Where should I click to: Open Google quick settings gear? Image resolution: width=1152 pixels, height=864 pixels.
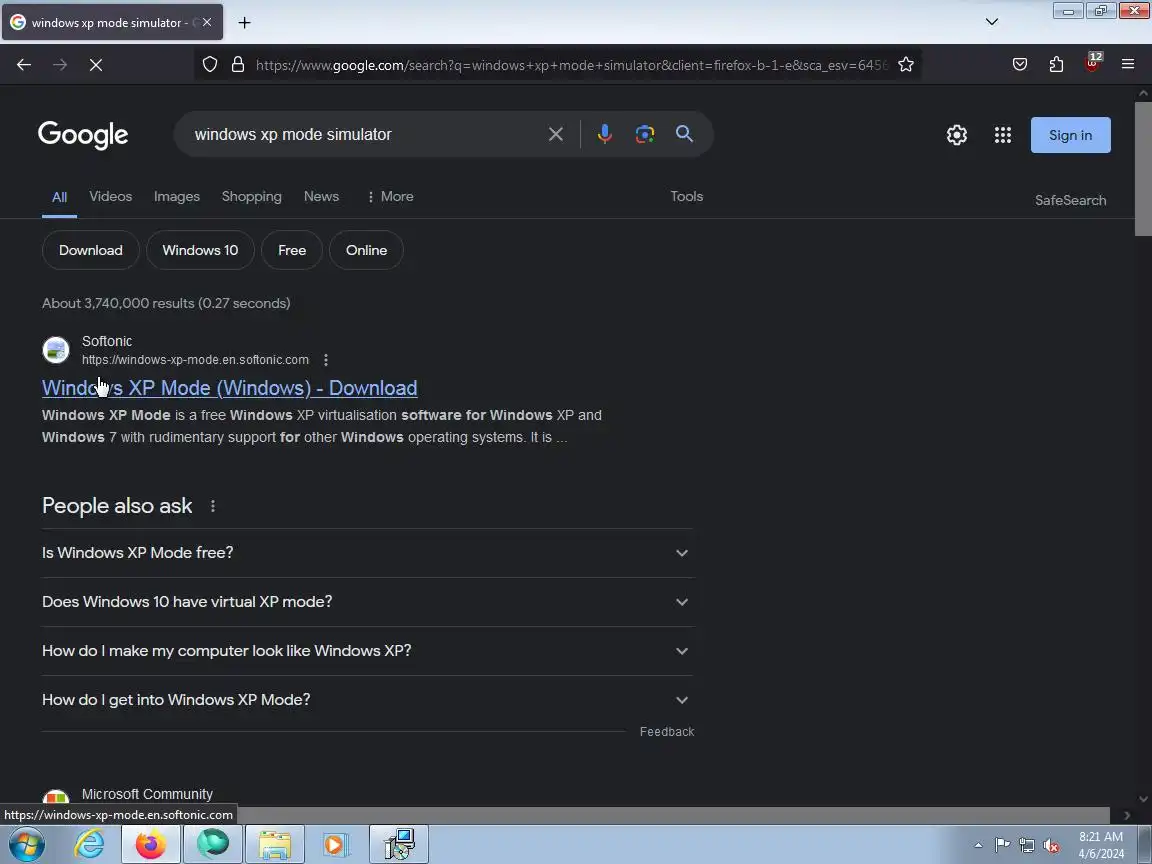(x=957, y=135)
